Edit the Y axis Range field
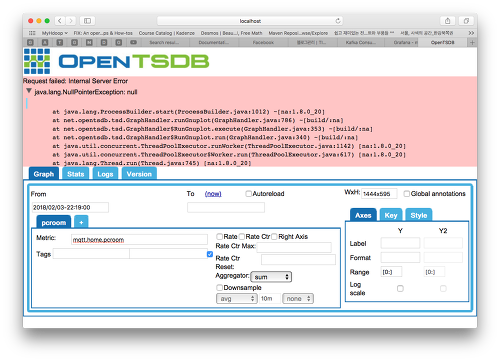Viewport: 500px width, 361px height. (391, 272)
